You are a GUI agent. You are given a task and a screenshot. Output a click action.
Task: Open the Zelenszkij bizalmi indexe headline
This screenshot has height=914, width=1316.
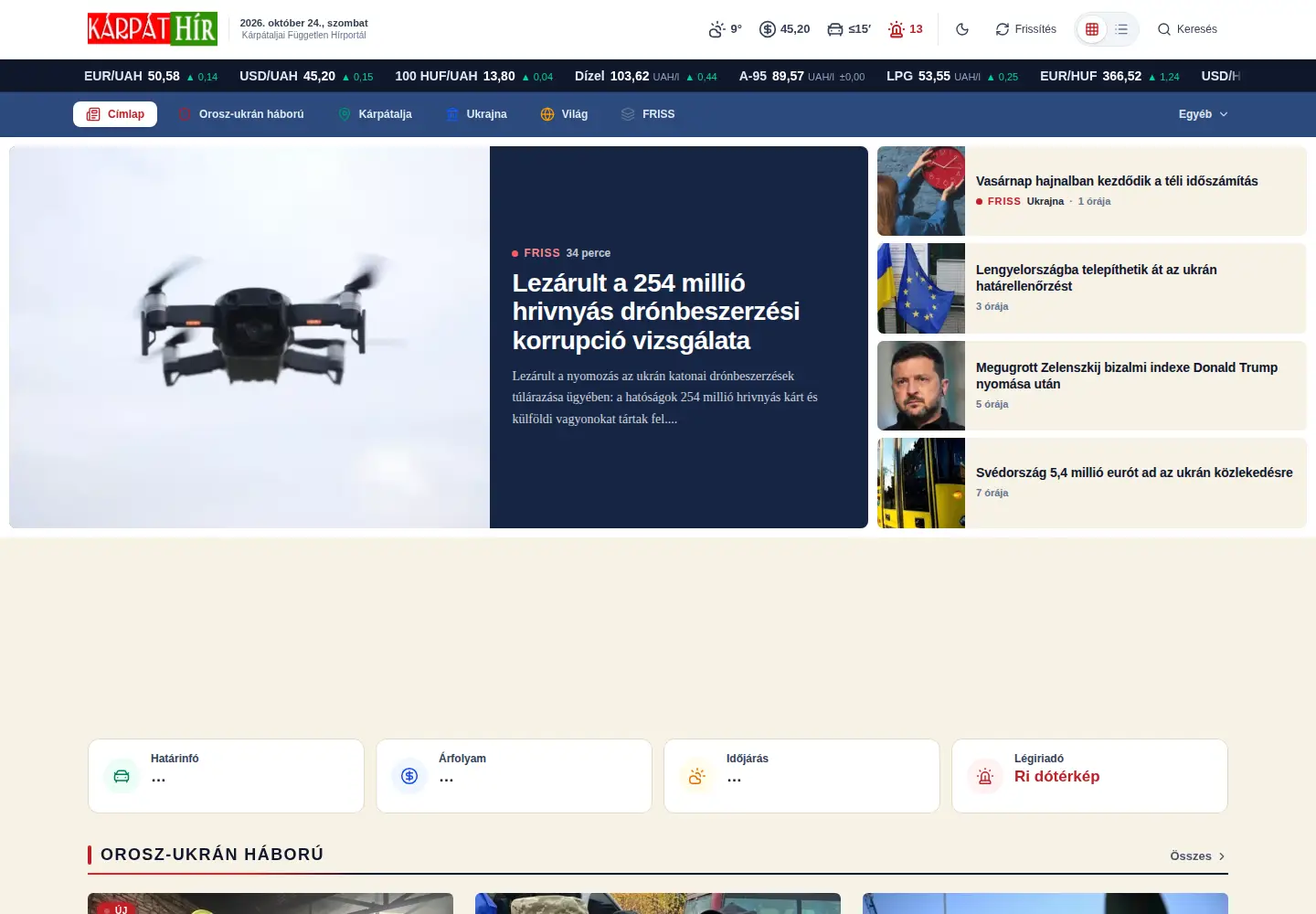coord(1127,376)
